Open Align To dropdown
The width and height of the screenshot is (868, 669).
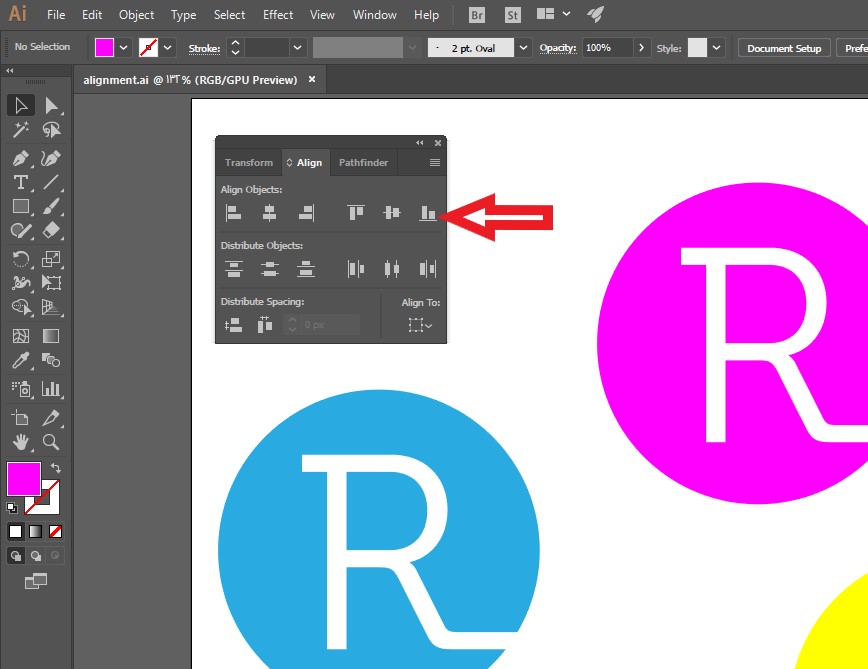pyautogui.click(x=420, y=325)
